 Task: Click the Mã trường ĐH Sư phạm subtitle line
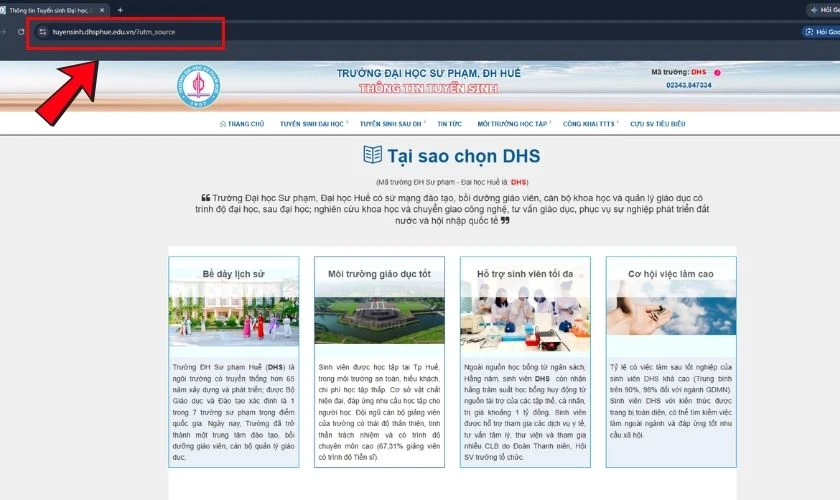point(452,182)
